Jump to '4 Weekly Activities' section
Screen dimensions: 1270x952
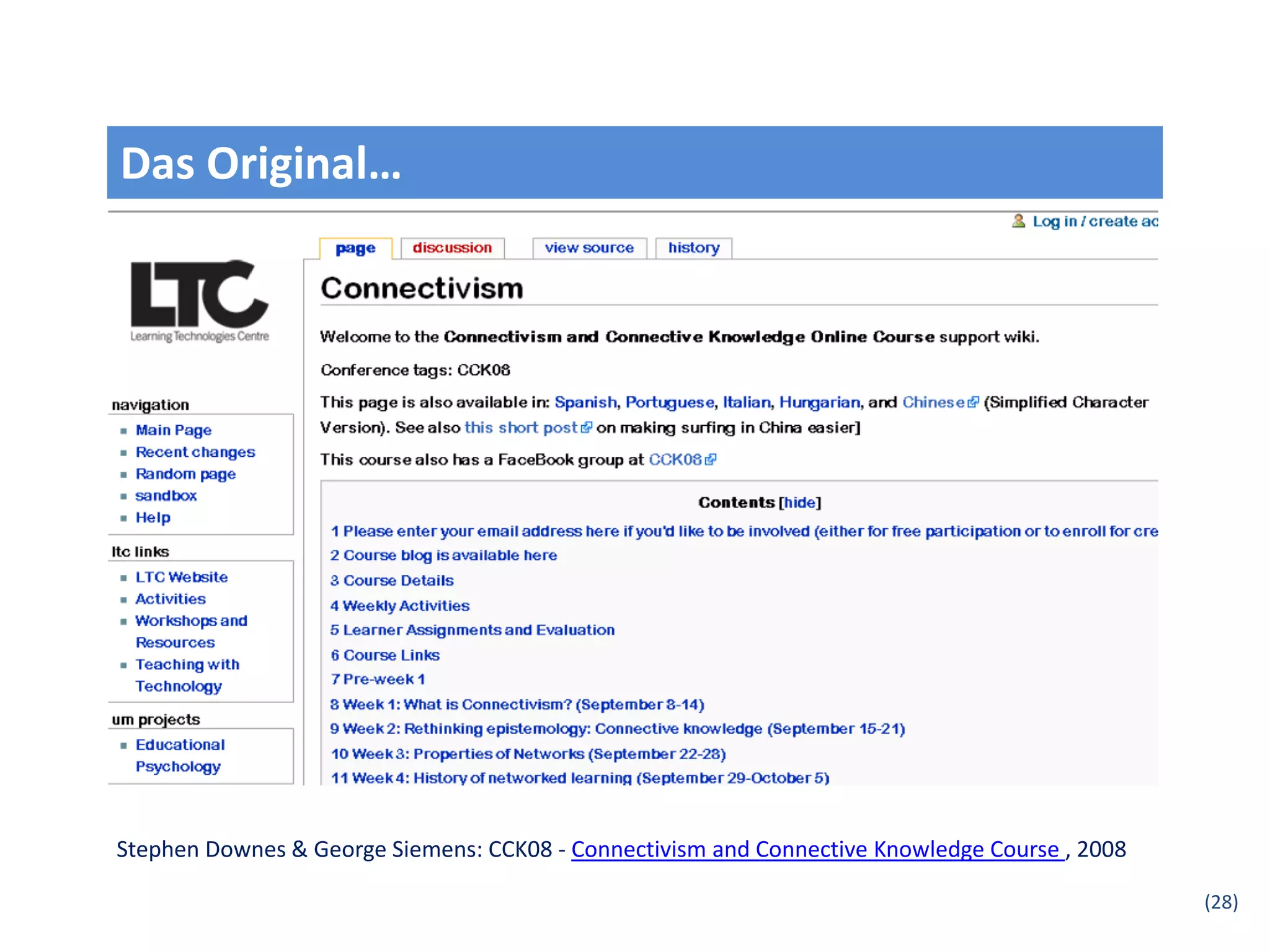pyautogui.click(x=400, y=606)
